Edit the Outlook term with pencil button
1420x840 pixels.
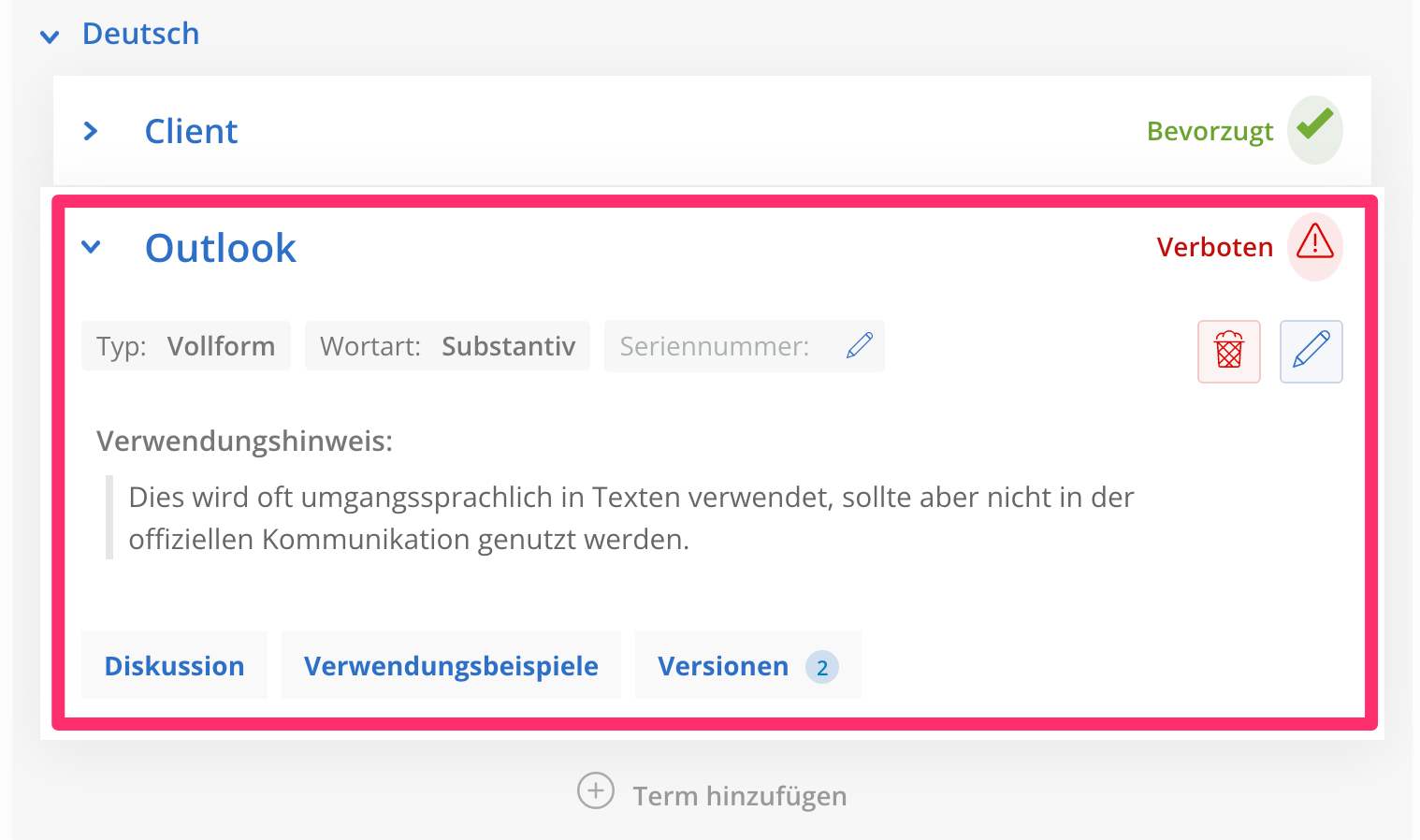coord(1311,352)
